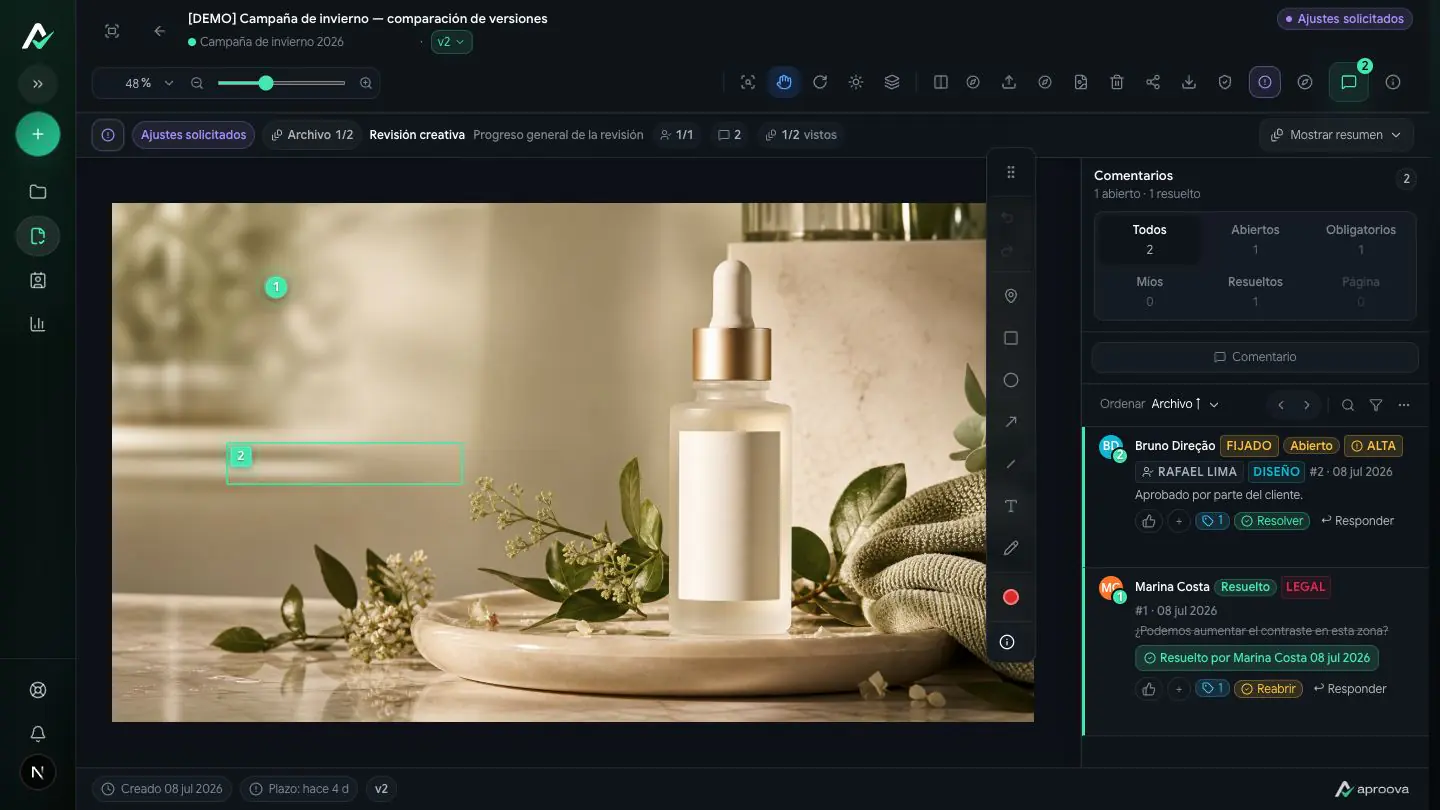Search comments with magnifier icon
This screenshot has width=1440, height=810.
point(1348,405)
